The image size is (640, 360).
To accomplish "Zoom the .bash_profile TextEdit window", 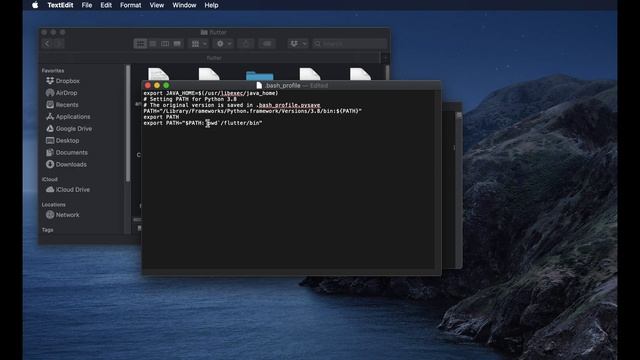I will tap(166, 85).
